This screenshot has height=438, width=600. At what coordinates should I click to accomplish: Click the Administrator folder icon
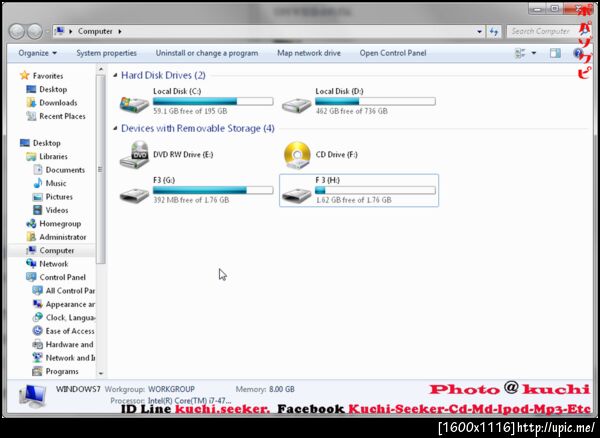tap(31, 237)
